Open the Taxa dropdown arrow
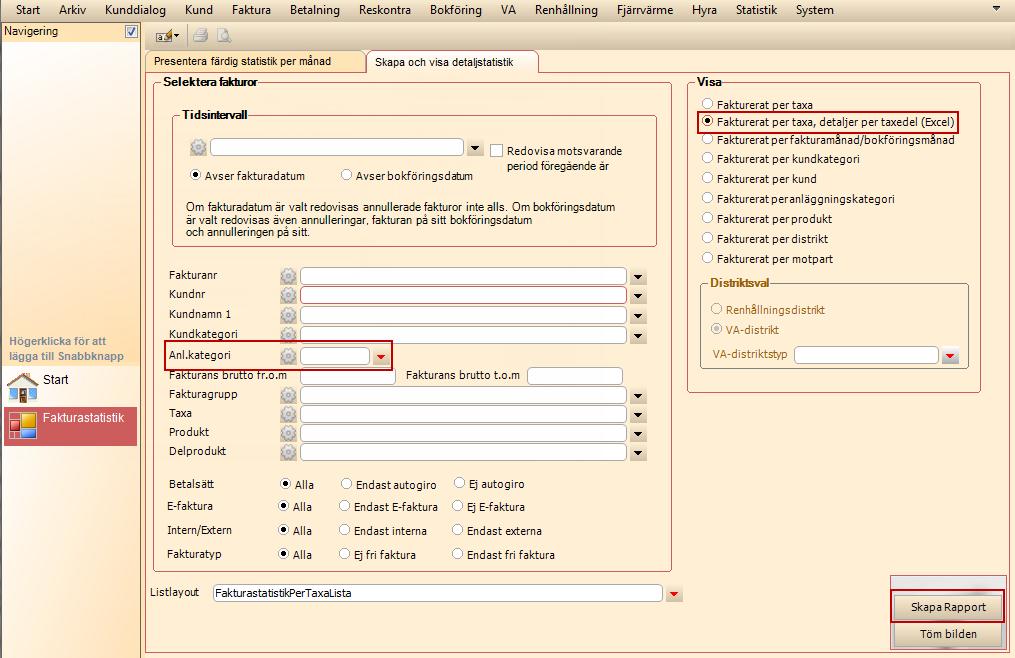 click(638, 415)
